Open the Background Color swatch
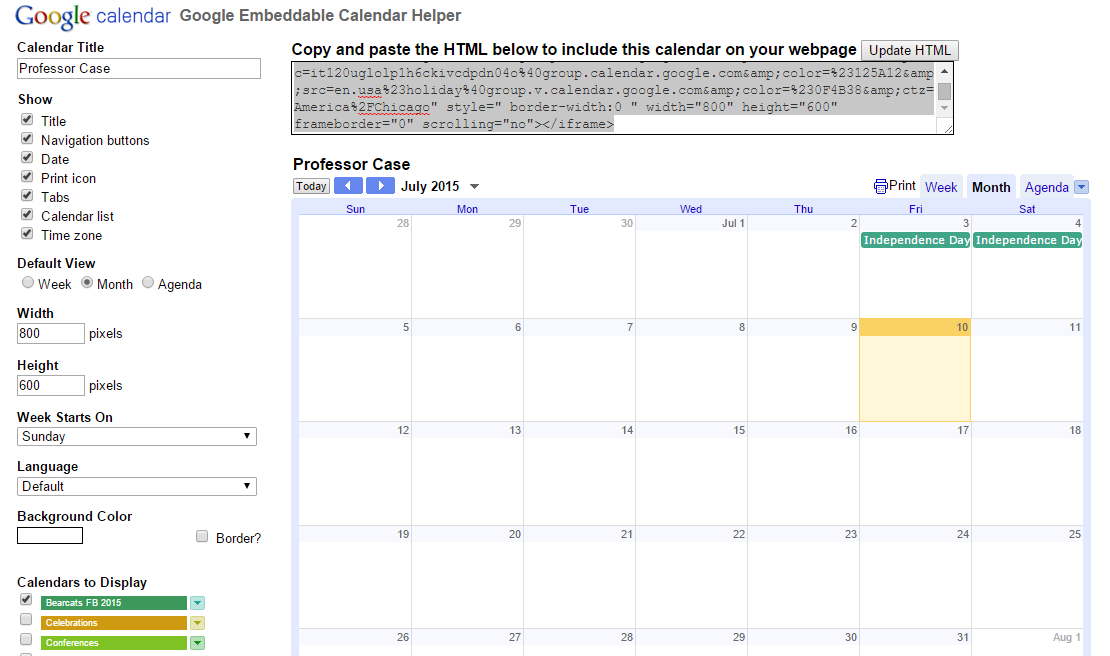The image size is (1110, 656). click(x=50, y=536)
